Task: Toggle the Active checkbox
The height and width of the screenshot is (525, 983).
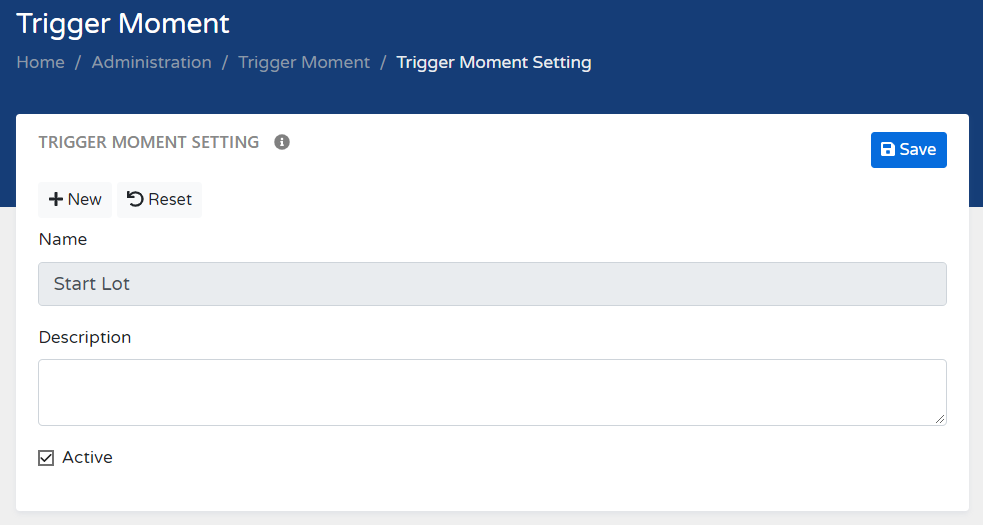Action: coord(46,458)
